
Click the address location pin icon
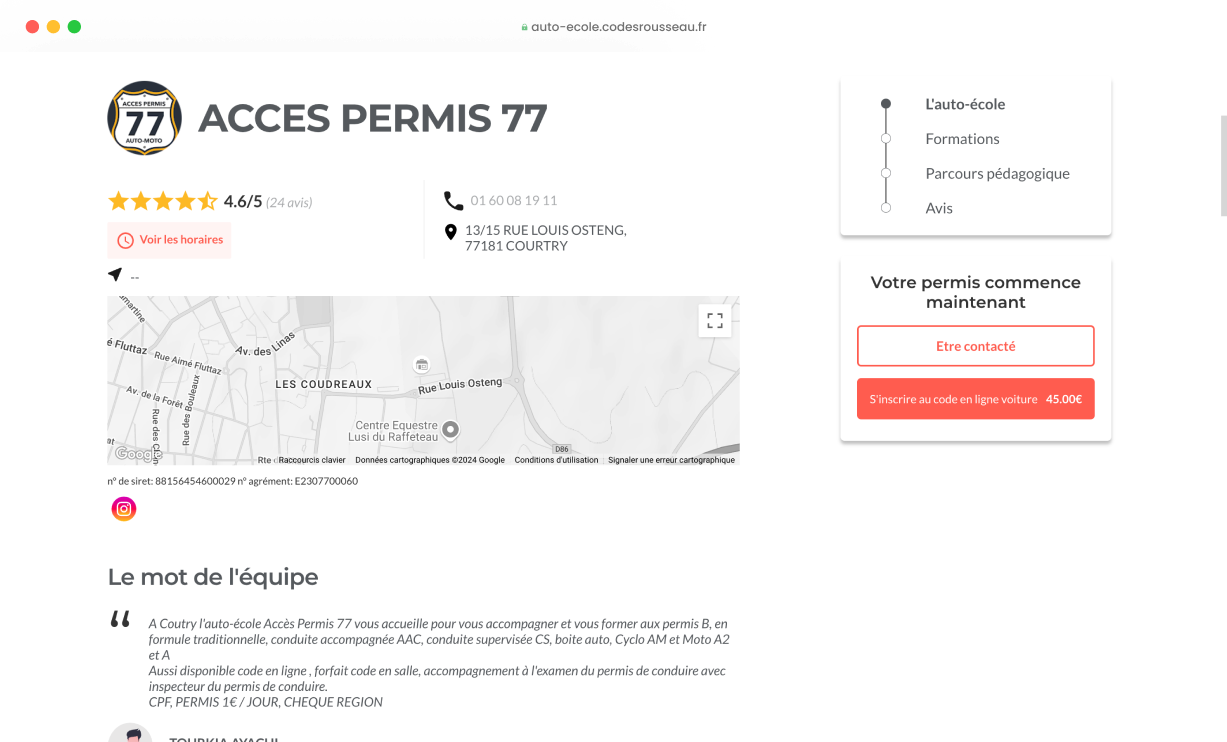point(451,233)
